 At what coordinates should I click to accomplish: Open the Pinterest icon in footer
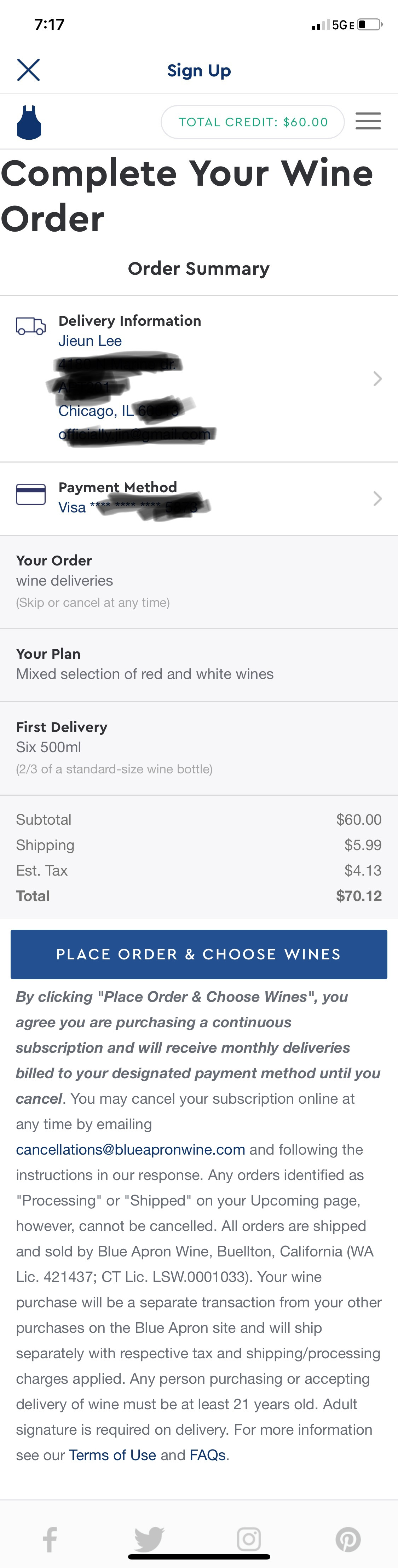point(348,1539)
